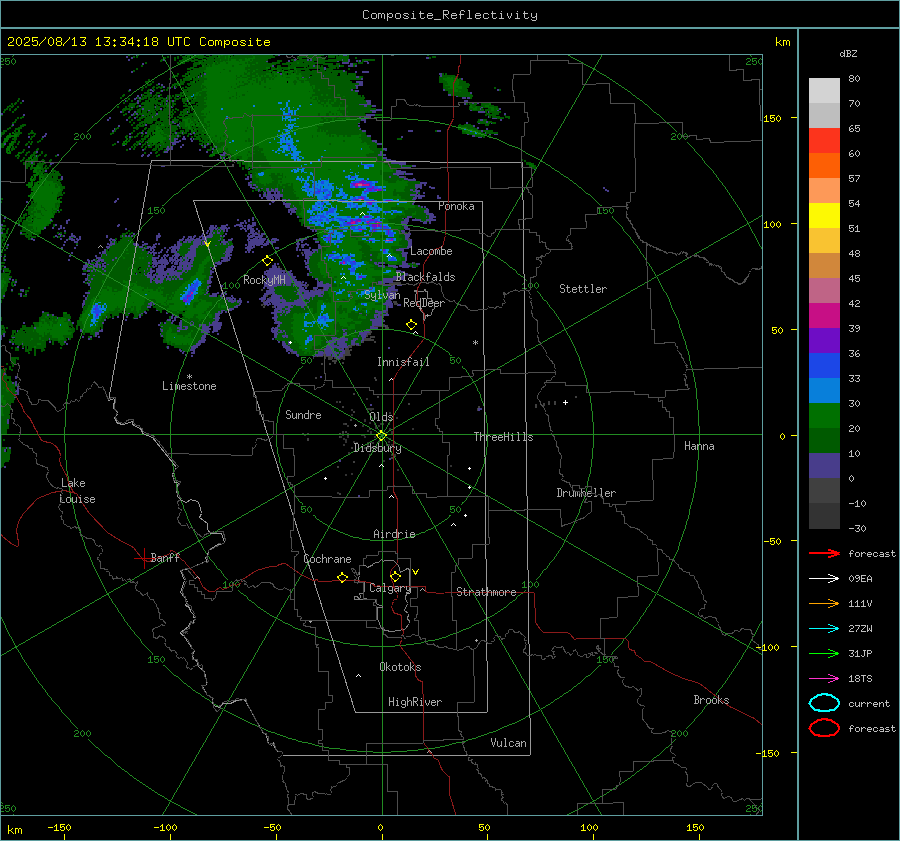Click the Brooks town label
Image resolution: width=900 pixels, height=841 pixels.
[x=711, y=700]
